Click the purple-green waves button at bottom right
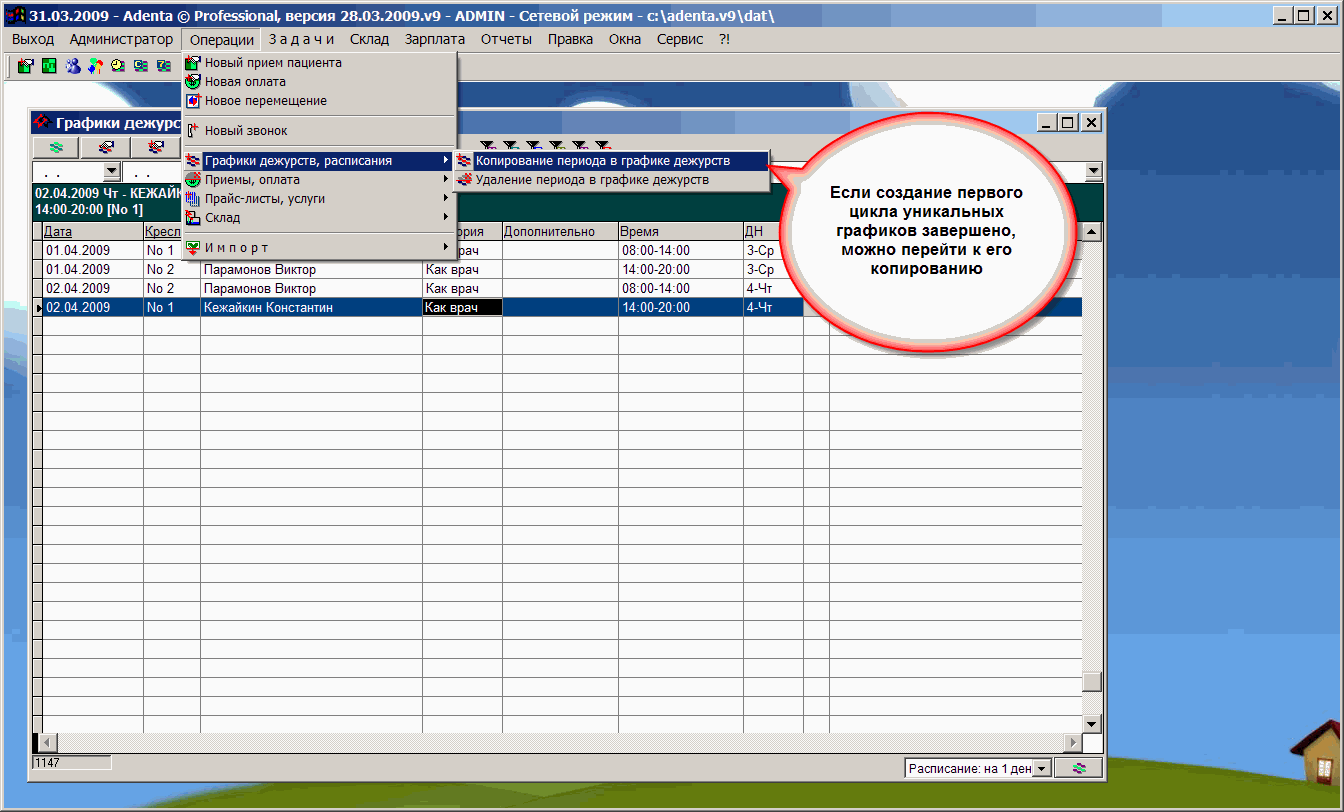 [1079, 768]
